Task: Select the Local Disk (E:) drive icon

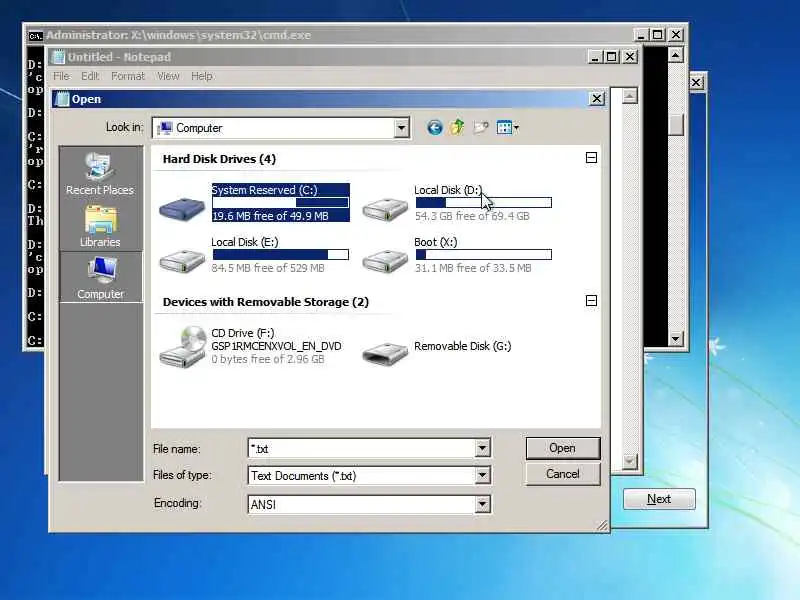Action: click(182, 260)
